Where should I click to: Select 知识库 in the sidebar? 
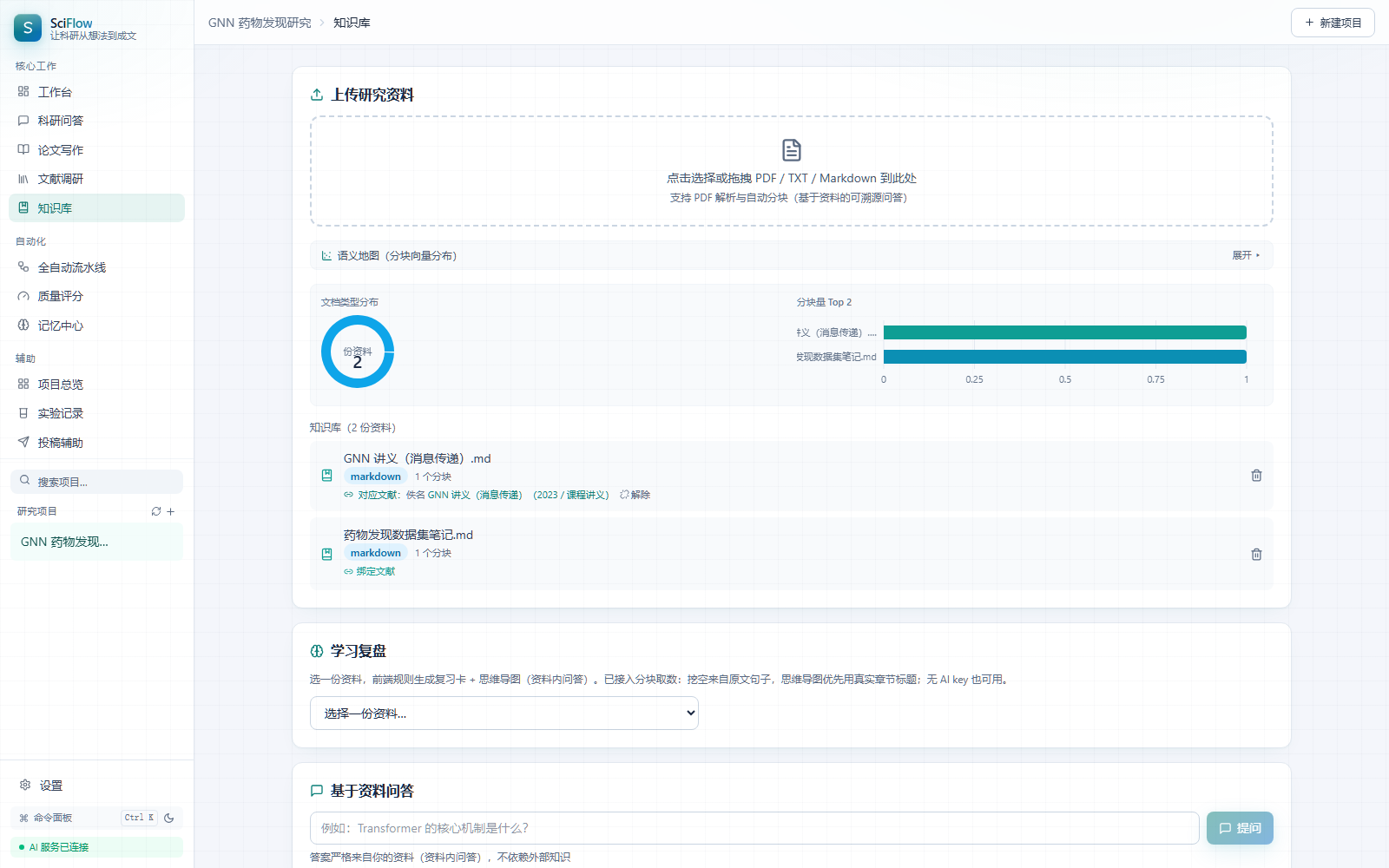(x=96, y=208)
